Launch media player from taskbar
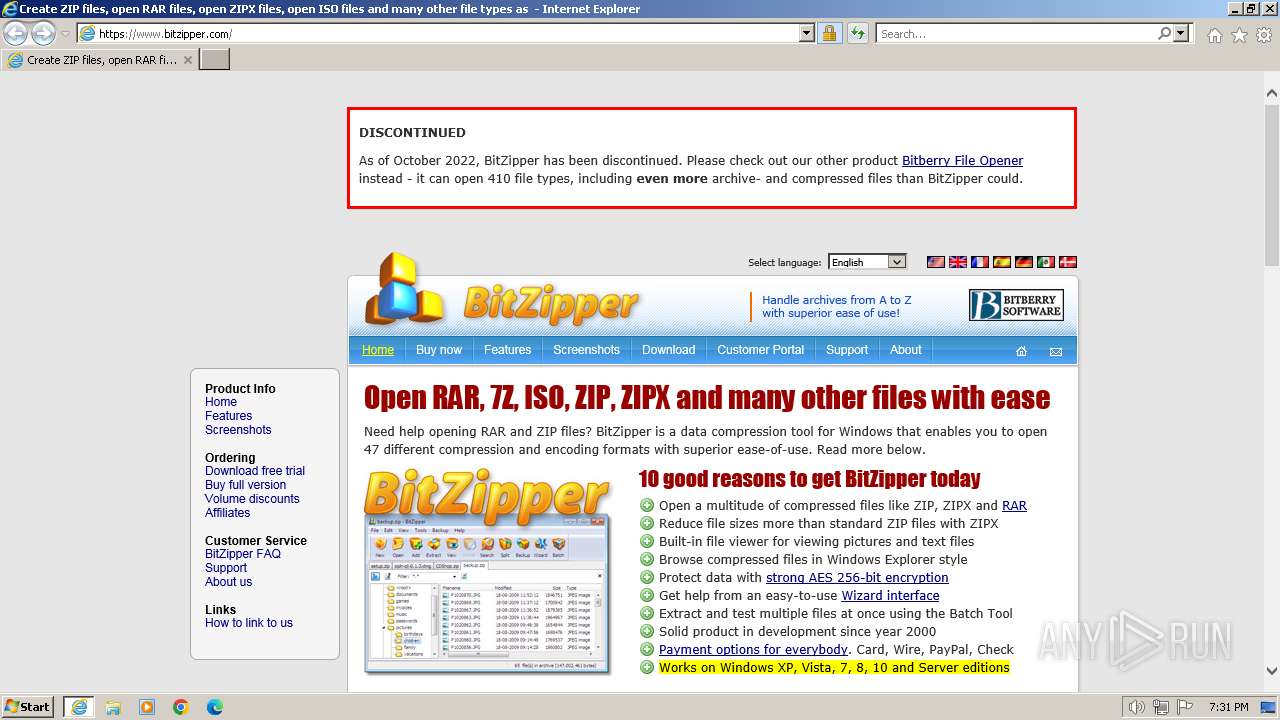The image size is (1280, 720). click(147, 707)
